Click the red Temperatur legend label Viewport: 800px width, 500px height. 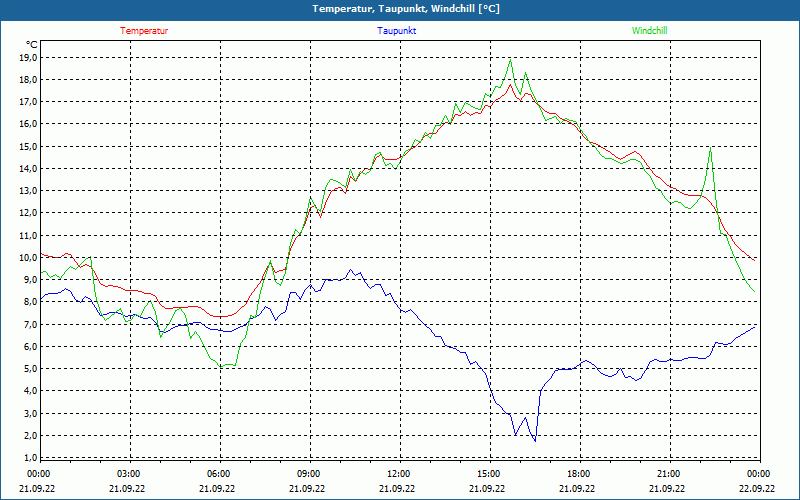[144, 31]
